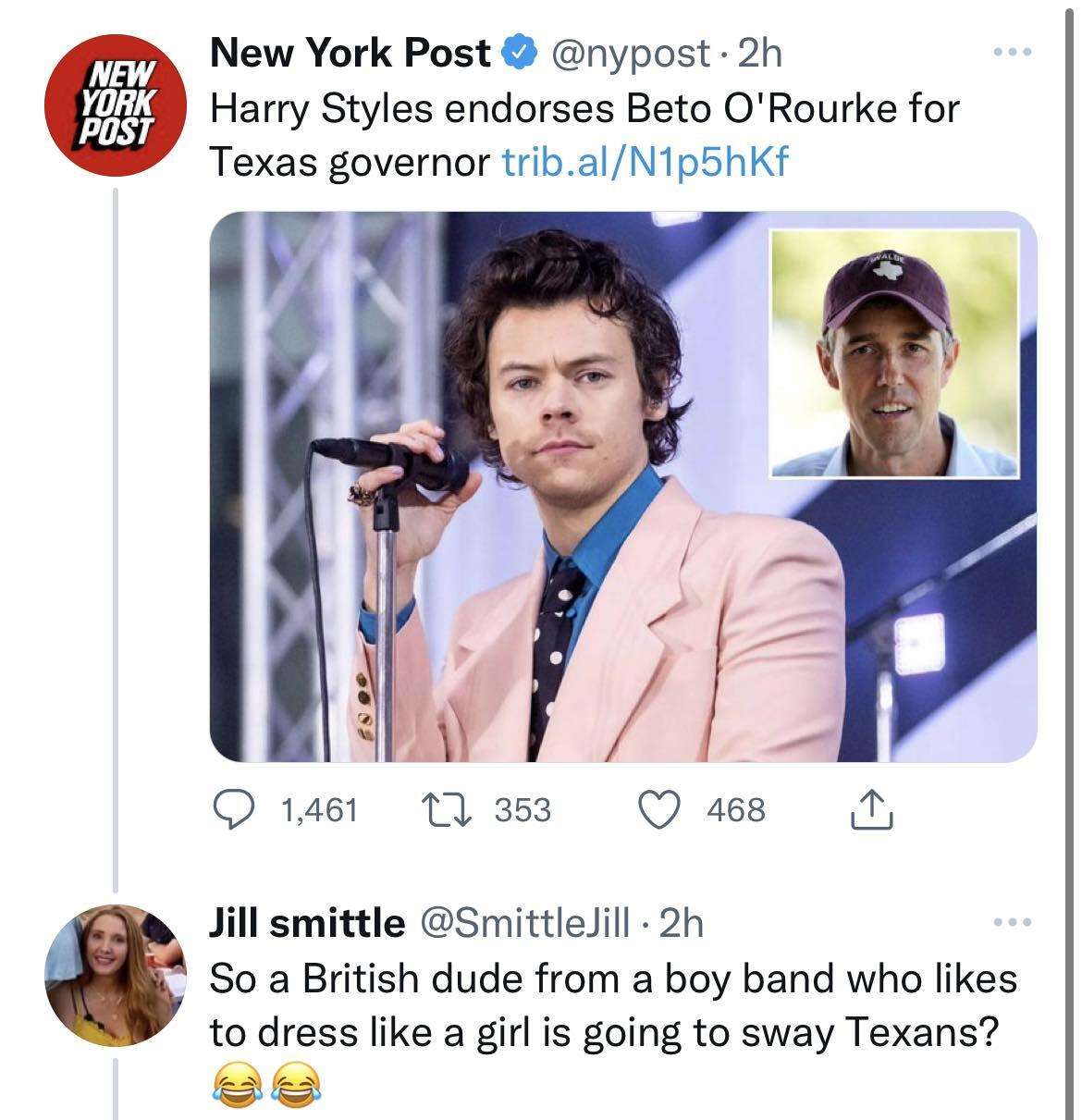Open Jill smittle's reply text
This screenshot has width=1082, height=1120.
pos(610,1004)
